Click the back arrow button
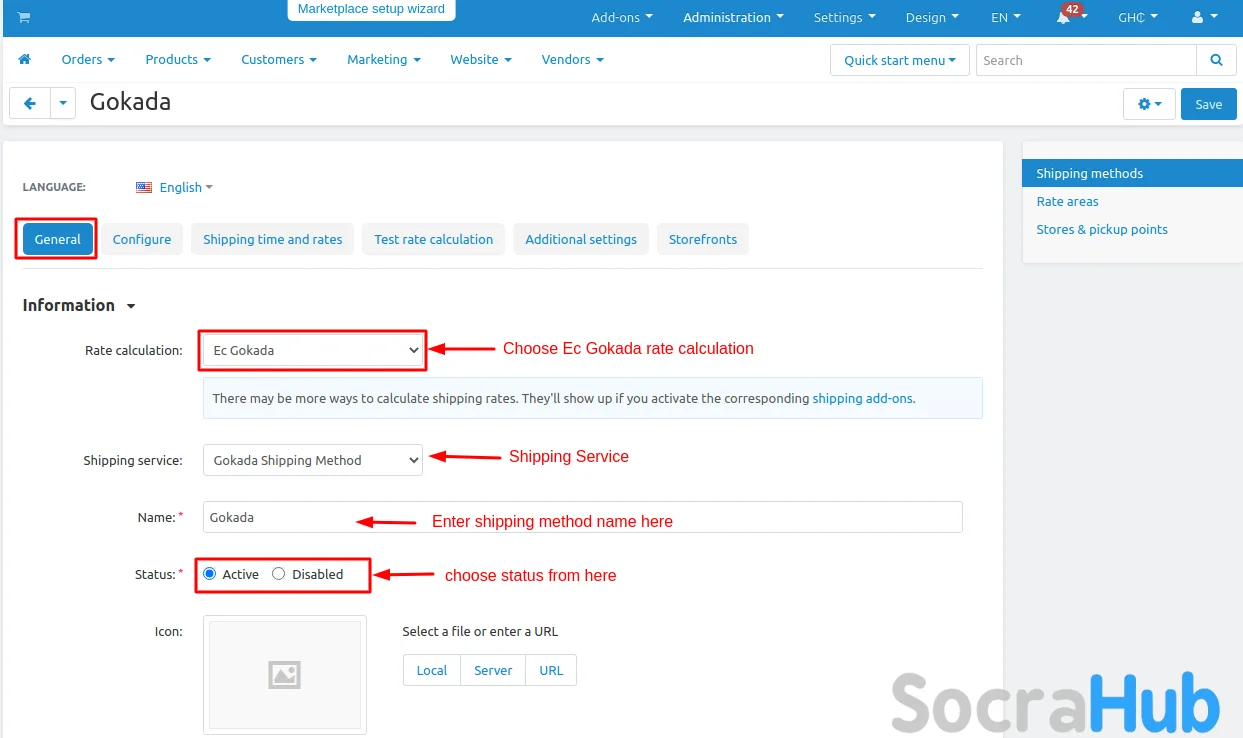 click(30, 103)
